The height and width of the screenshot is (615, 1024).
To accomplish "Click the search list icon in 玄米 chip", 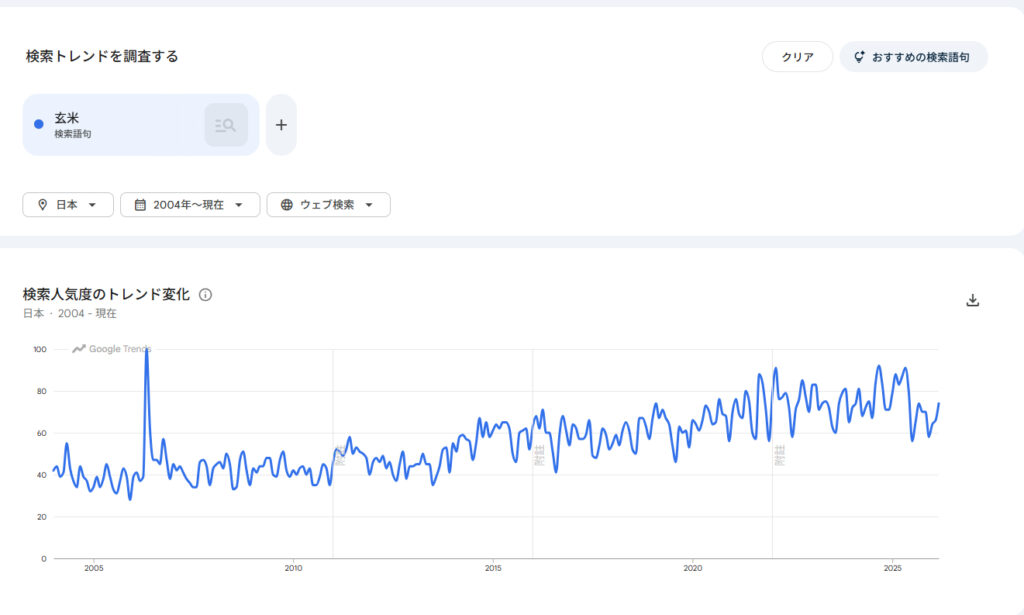I will pos(226,125).
